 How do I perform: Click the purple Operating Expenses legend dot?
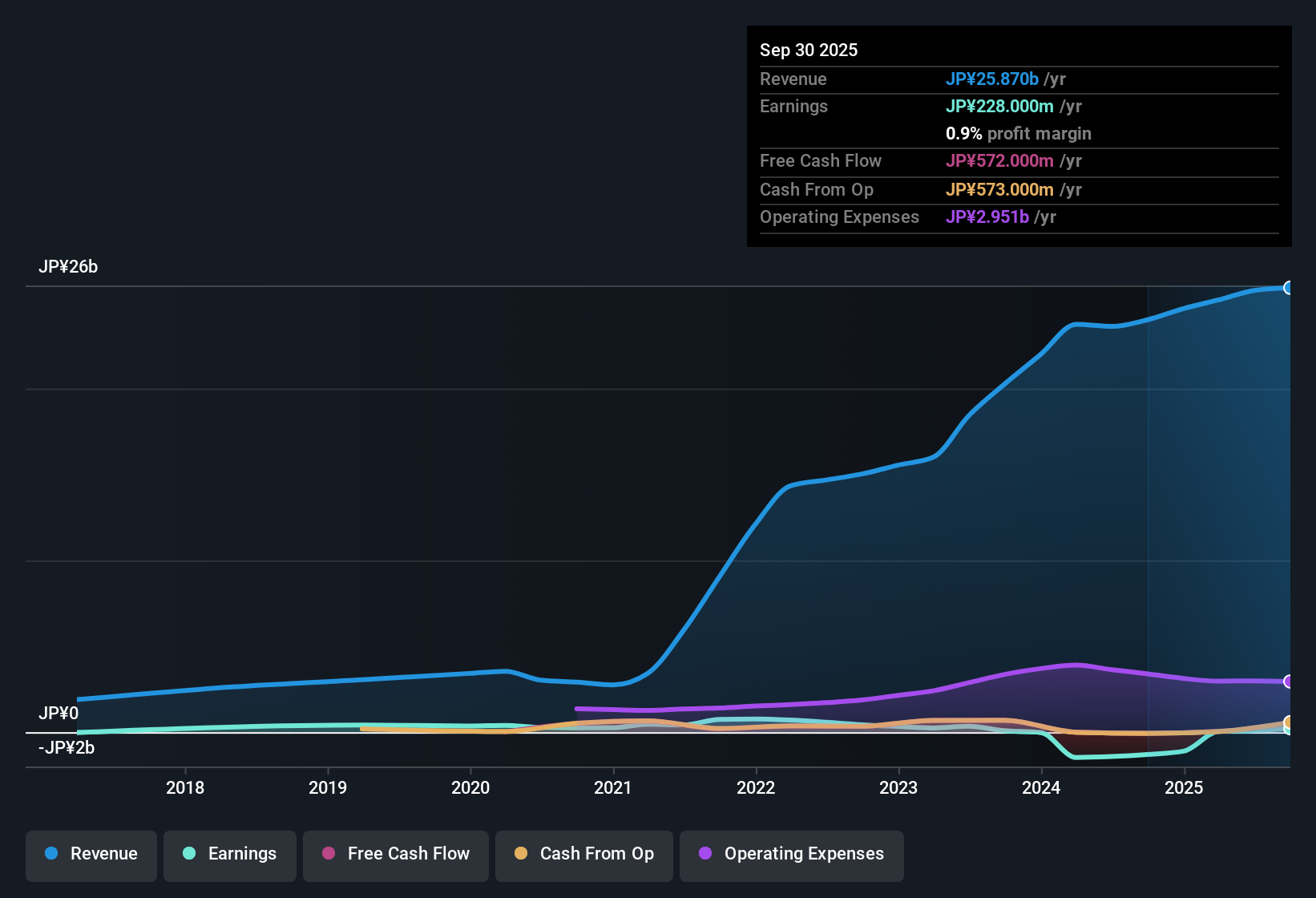pos(704,854)
